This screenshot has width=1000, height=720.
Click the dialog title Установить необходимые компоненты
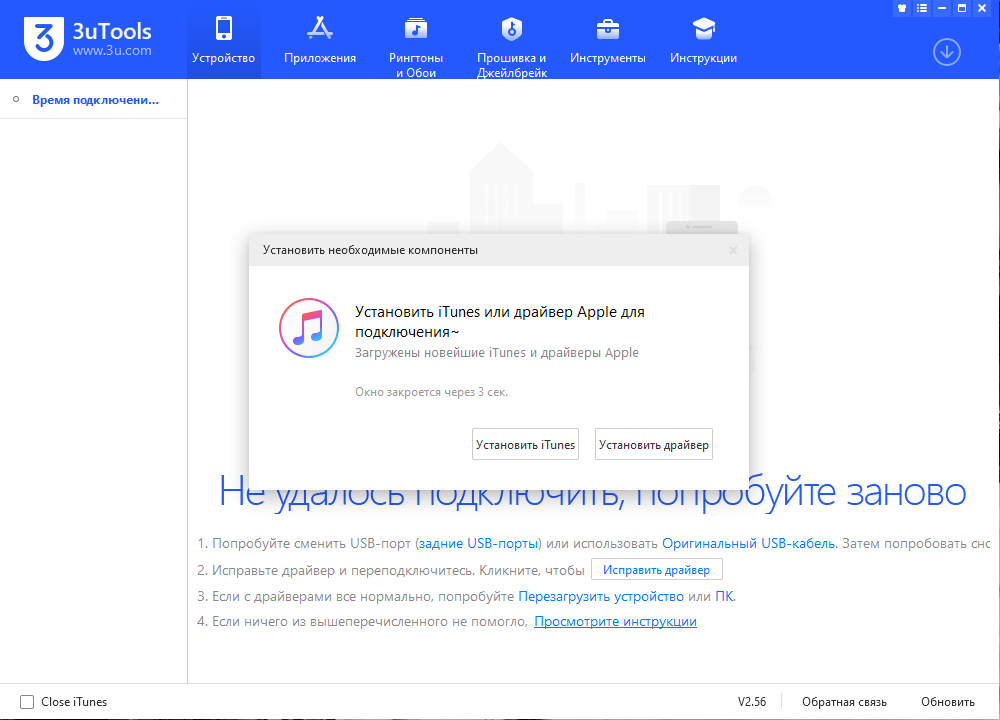click(x=371, y=250)
